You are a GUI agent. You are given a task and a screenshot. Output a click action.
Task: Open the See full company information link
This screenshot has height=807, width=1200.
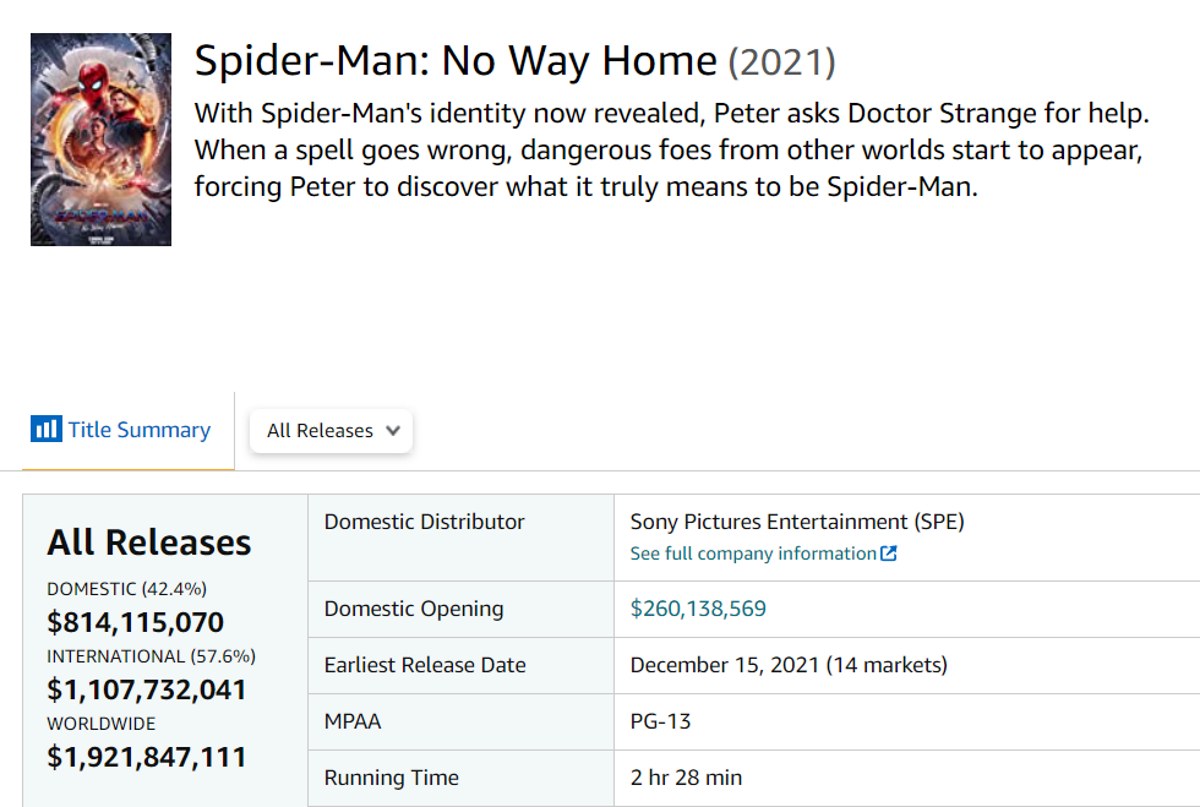click(755, 553)
